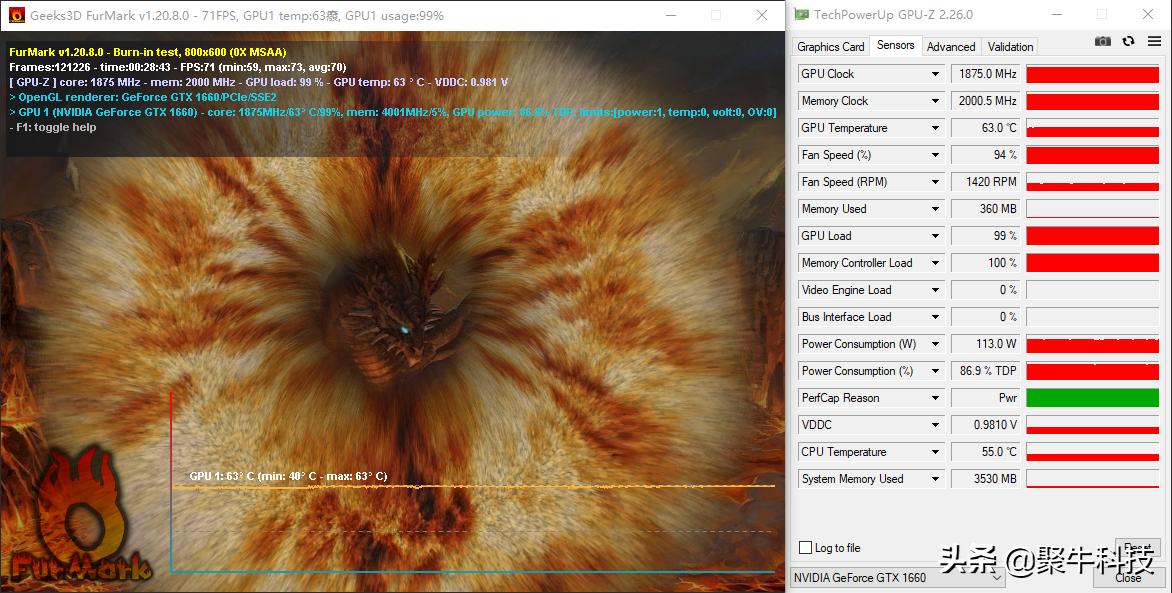The height and width of the screenshot is (593, 1172).
Task: Open the Memory Controller Load dropdown
Action: 935,262
